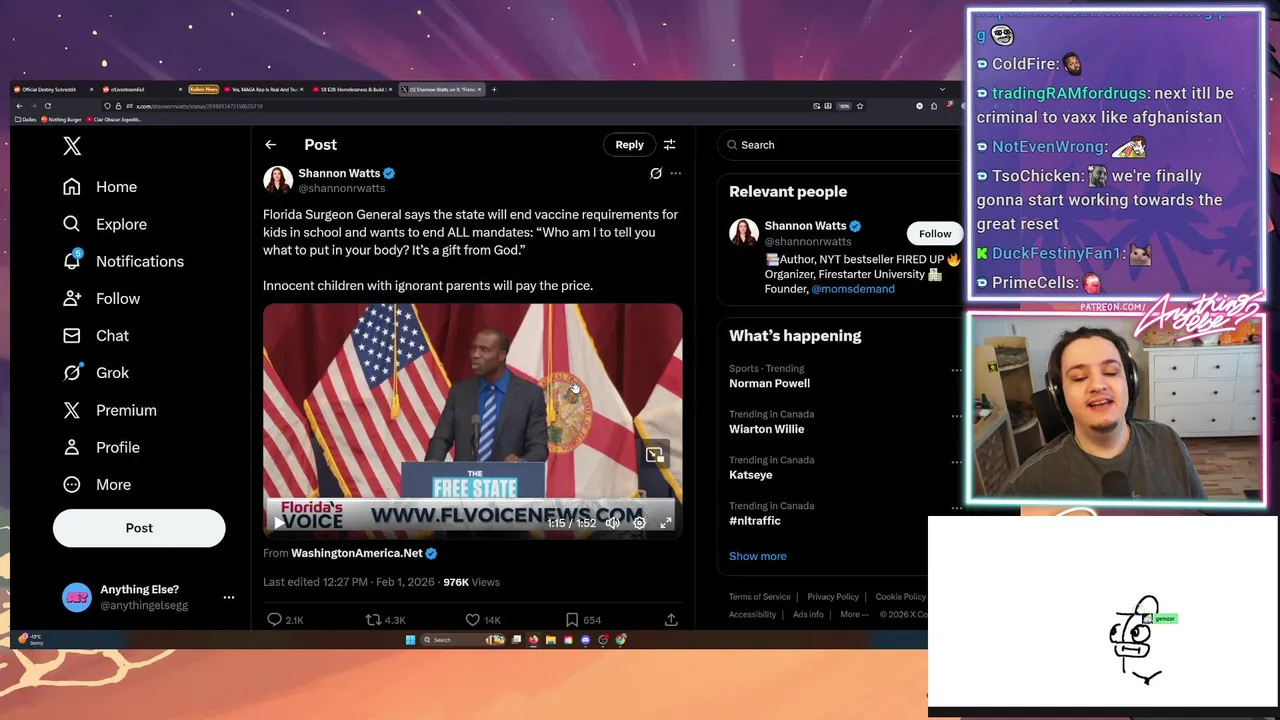
Task: Open the Wiarton Willie trending topic
Action: (766, 429)
